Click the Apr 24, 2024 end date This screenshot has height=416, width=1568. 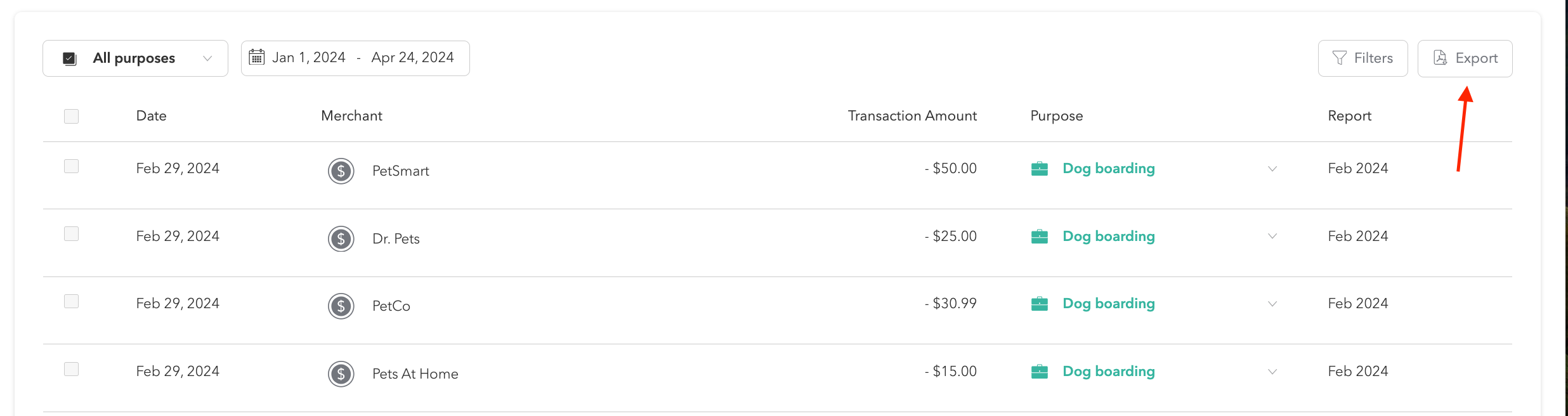(412, 58)
